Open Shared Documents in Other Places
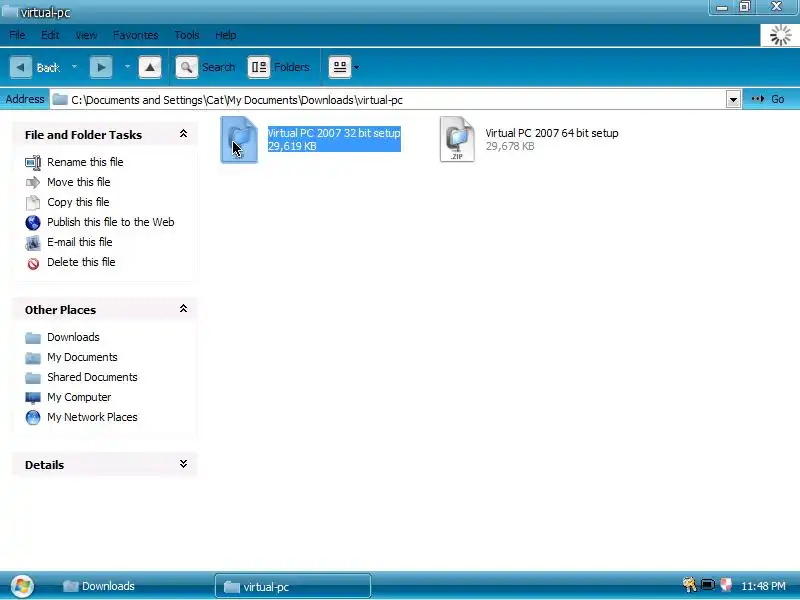The image size is (800, 600). (x=92, y=377)
